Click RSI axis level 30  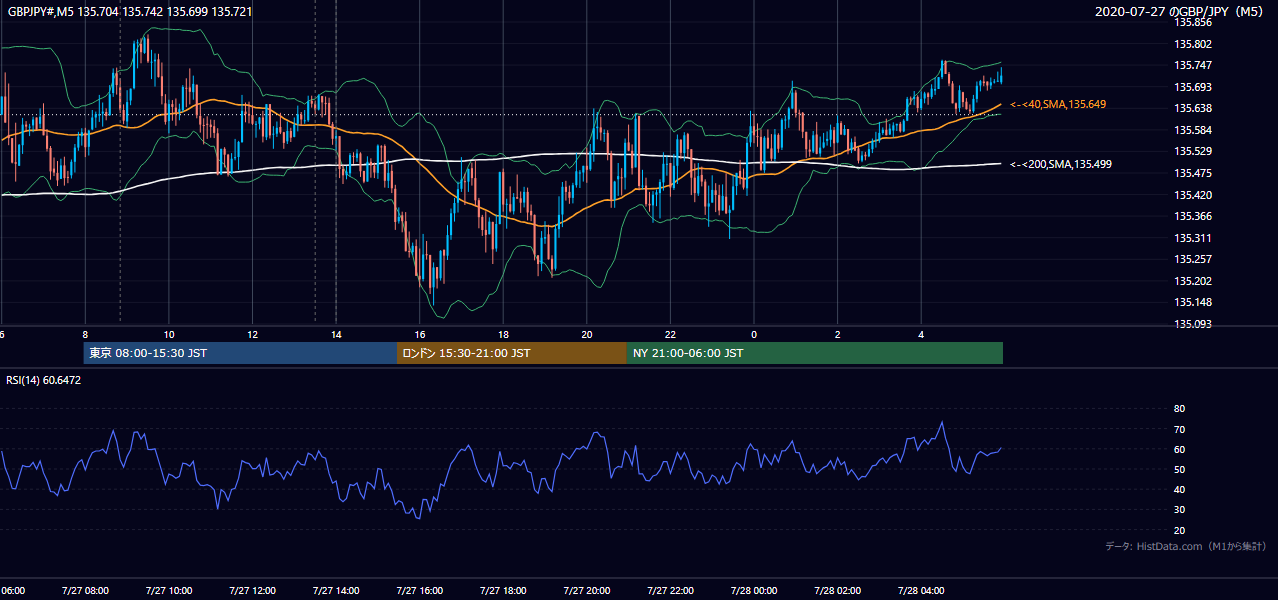(1179, 510)
